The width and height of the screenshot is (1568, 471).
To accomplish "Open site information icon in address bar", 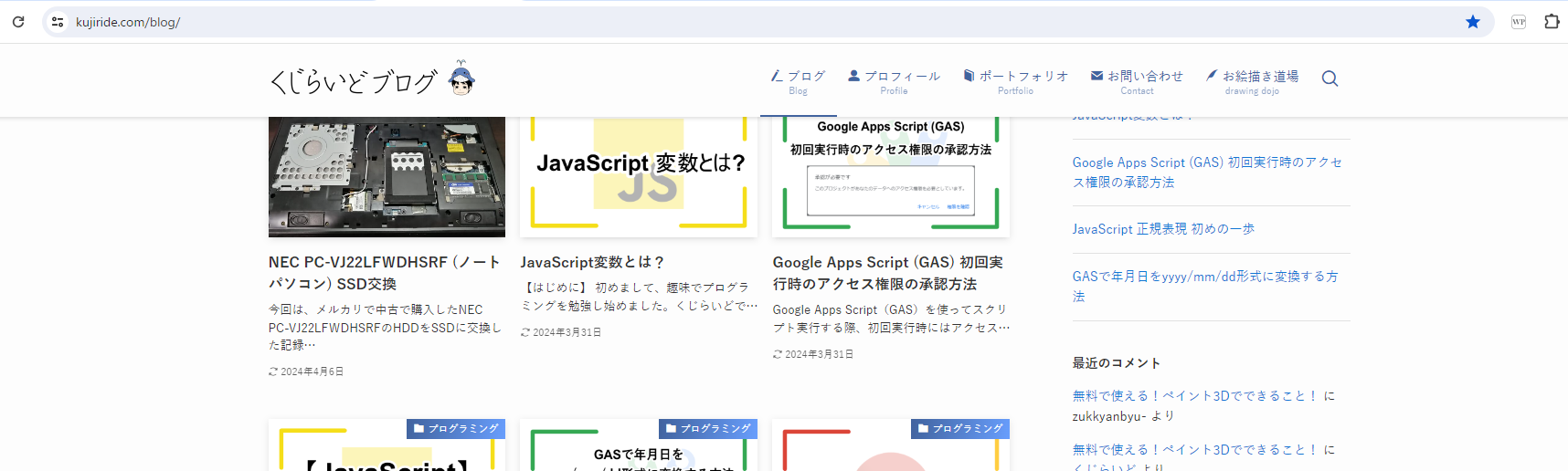I will (58, 22).
